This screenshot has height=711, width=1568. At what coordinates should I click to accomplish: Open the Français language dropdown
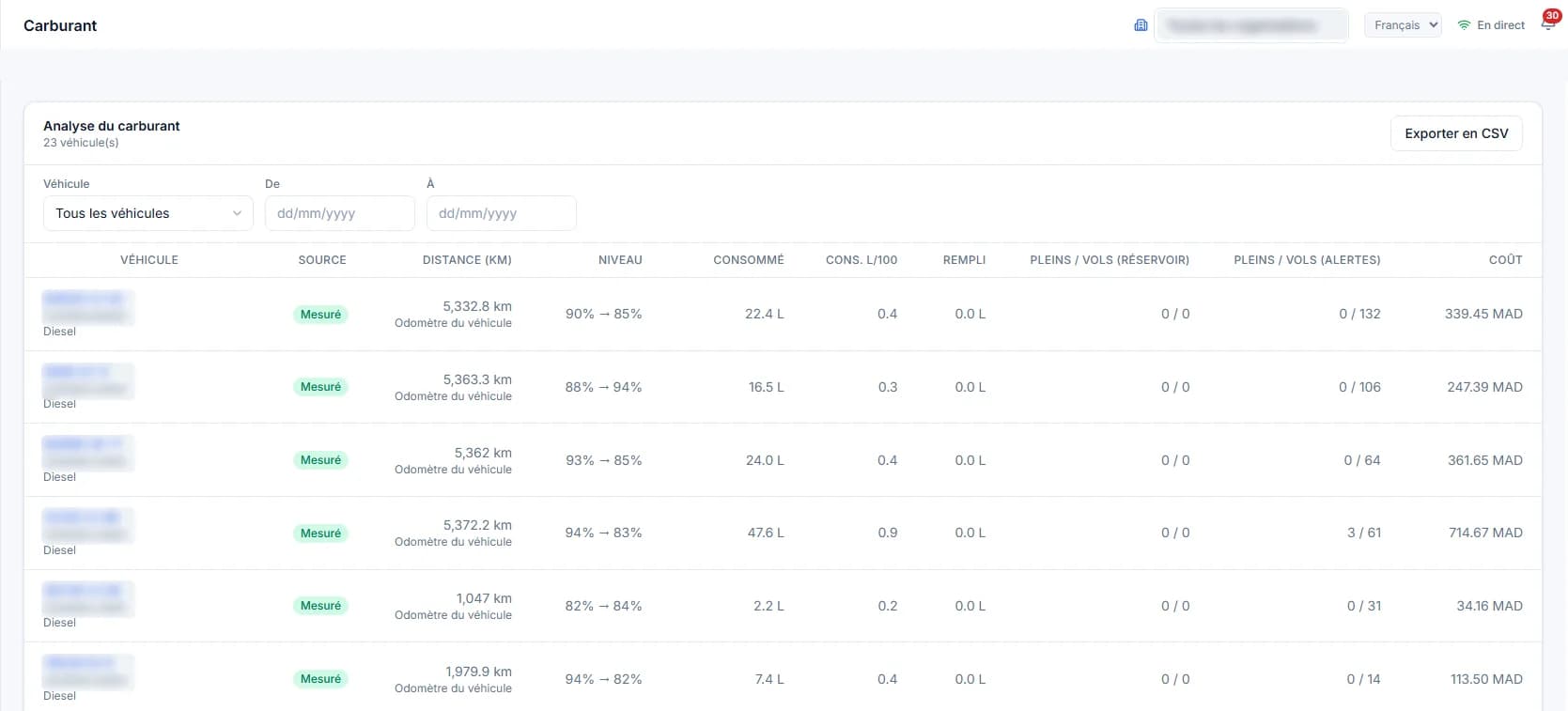tap(1403, 25)
